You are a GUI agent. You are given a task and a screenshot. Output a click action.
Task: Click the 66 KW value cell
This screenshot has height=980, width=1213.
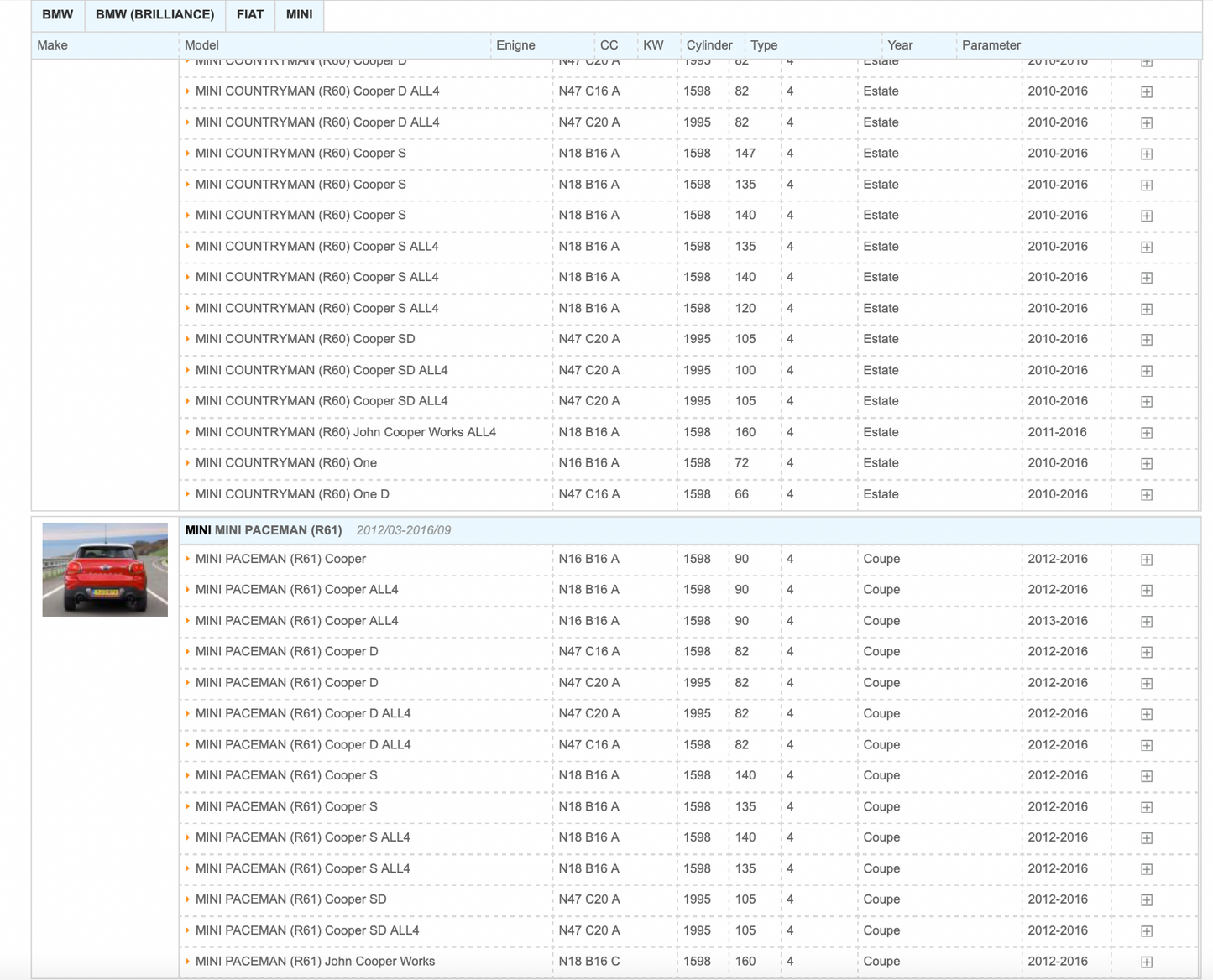[742, 494]
